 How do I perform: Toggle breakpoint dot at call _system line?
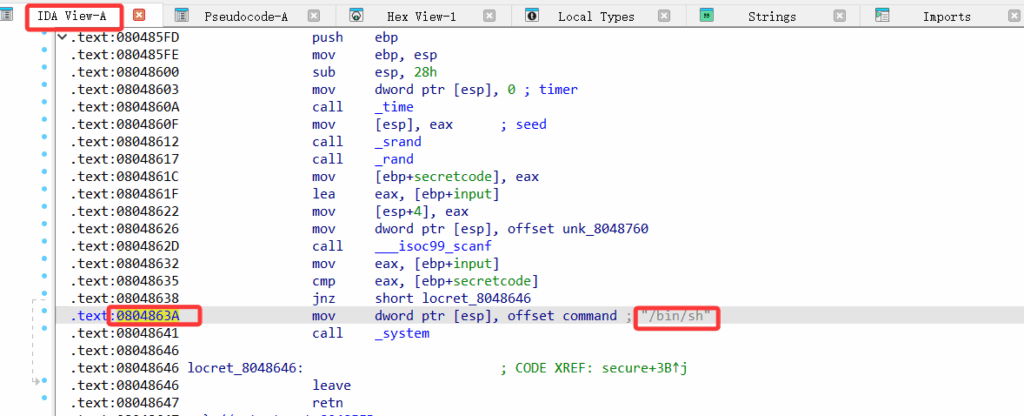[x=43, y=333]
